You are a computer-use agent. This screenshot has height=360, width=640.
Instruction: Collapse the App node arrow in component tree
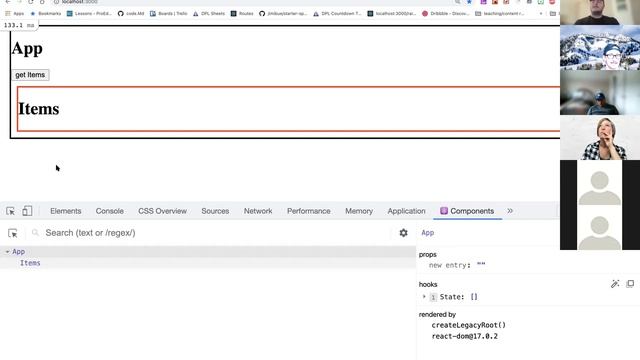(x=7, y=252)
